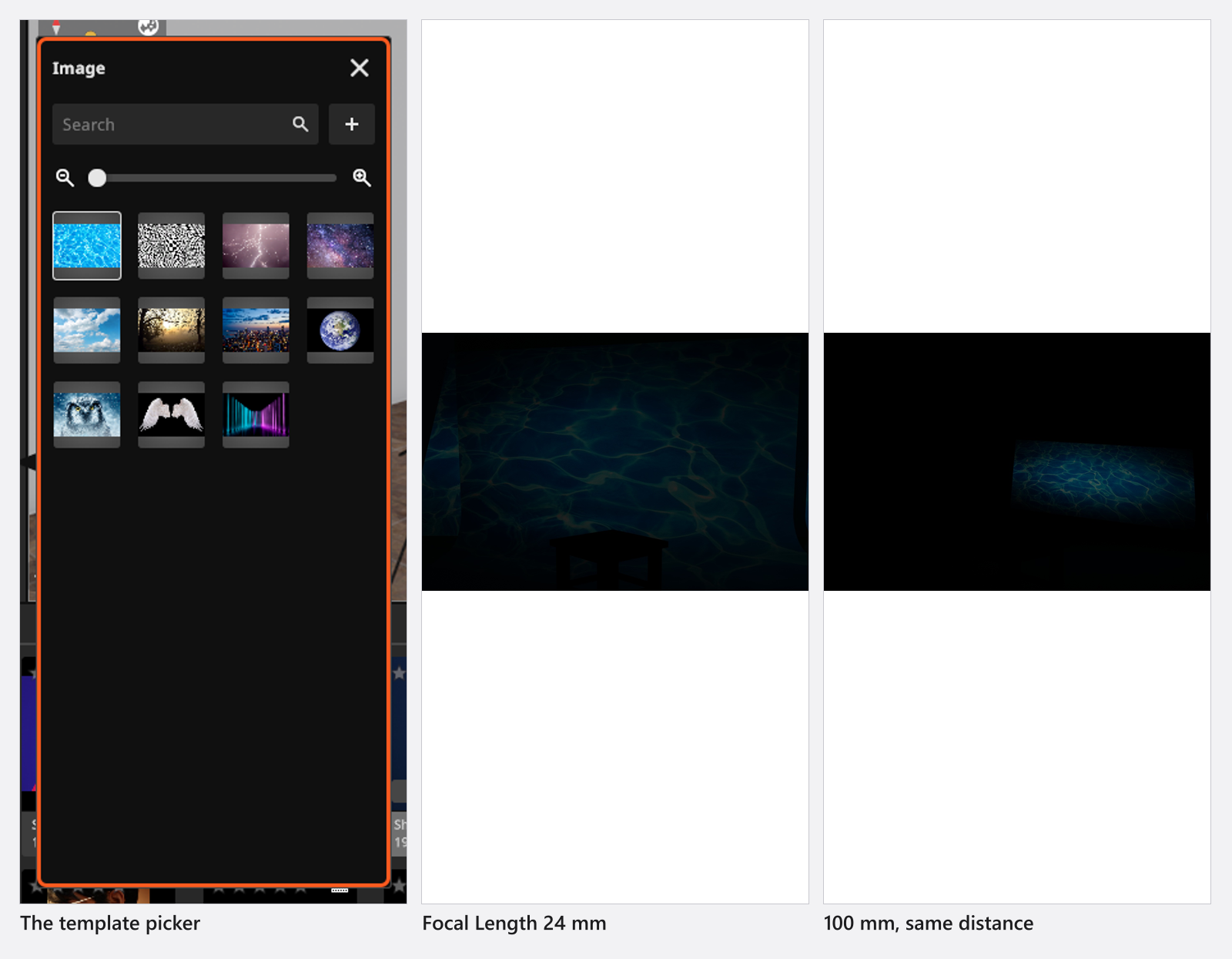Image resolution: width=1232 pixels, height=959 pixels.
Task: Select the blue water caustics template
Action: pos(87,246)
